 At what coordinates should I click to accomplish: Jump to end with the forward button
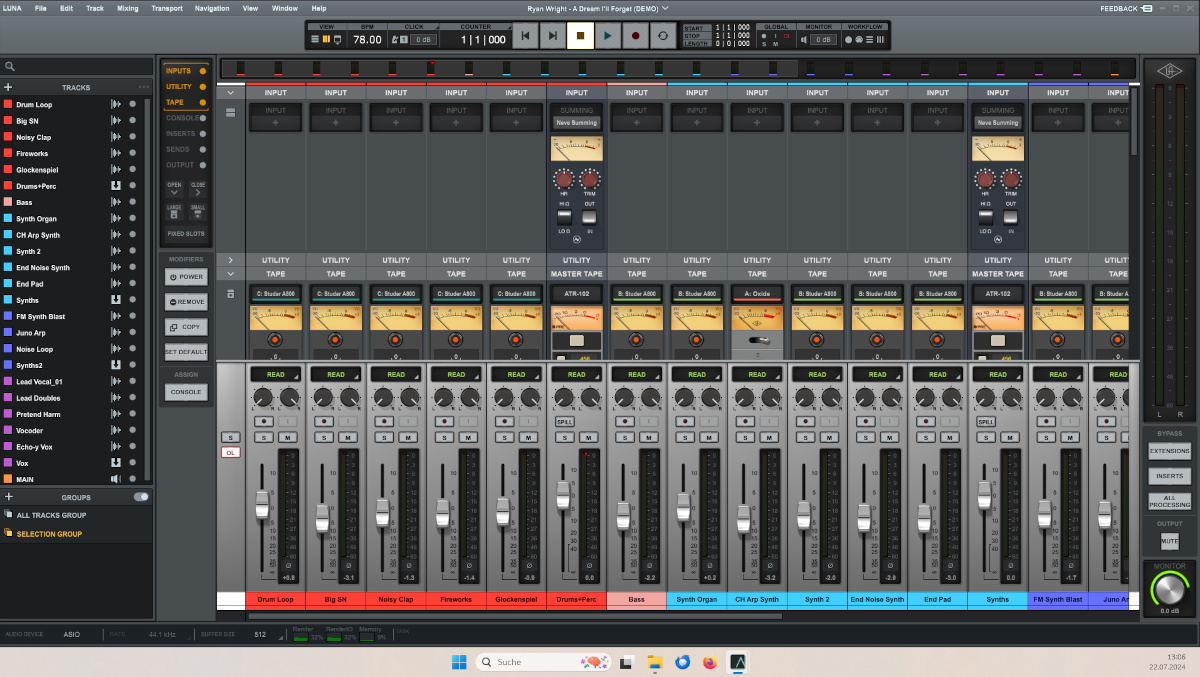(552, 37)
